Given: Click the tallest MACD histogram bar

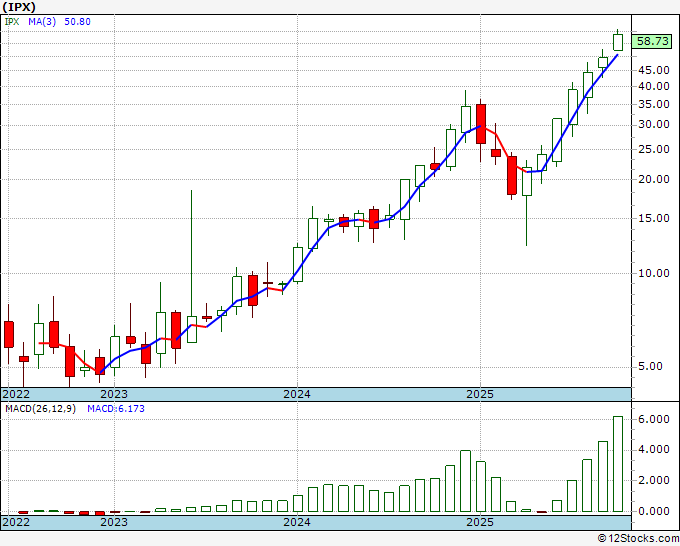Looking at the screenshot, I should coord(618,464).
